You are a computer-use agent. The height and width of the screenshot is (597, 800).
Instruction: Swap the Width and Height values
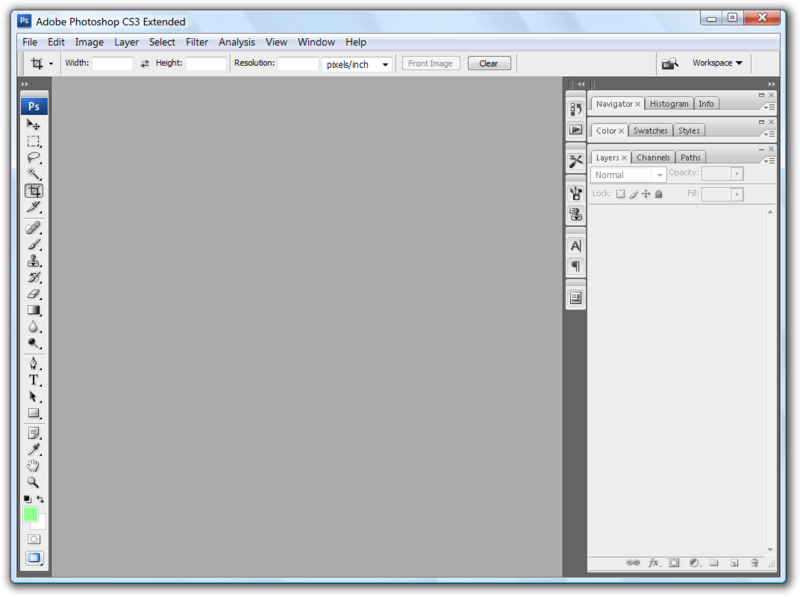tap(145, 64)
